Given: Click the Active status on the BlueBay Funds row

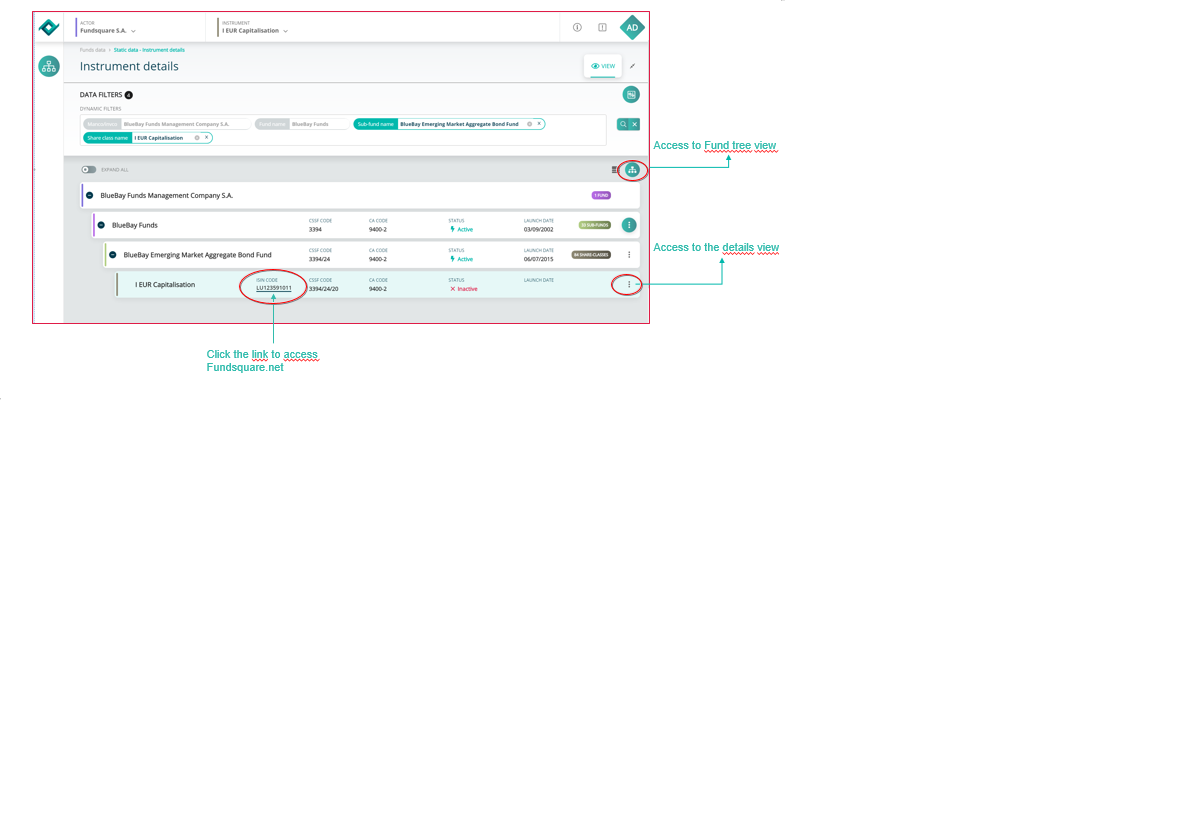Looking at the screenshot, I should pos(462,229).
